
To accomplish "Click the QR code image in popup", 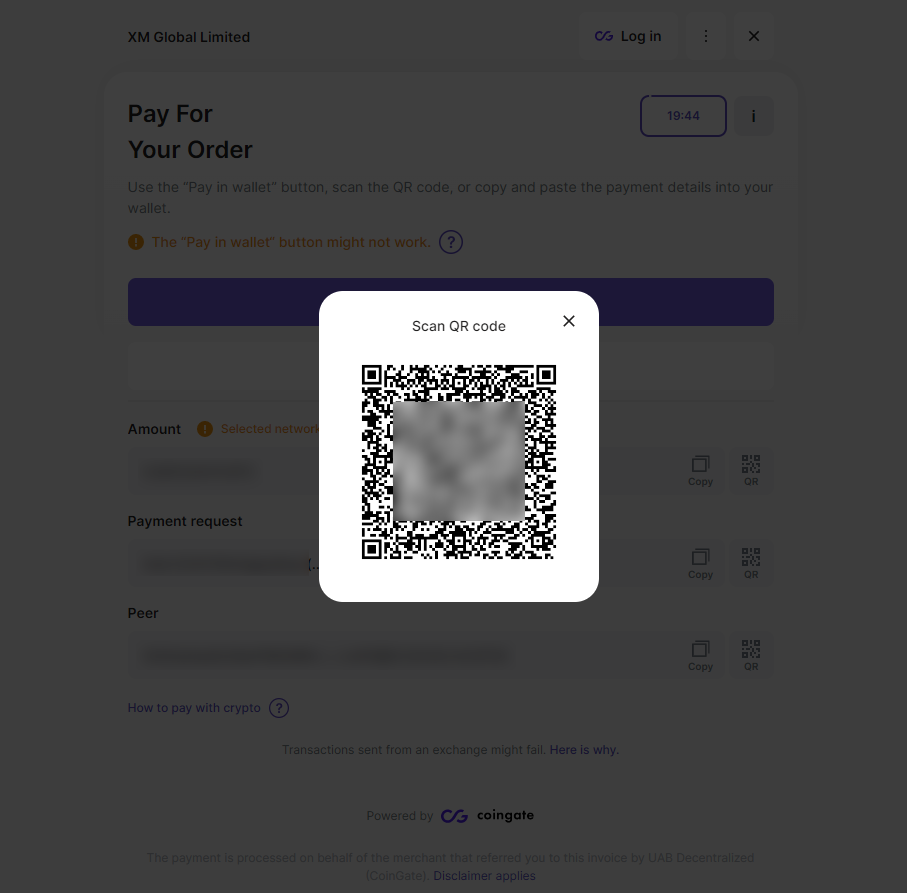I will [x=459, y=462].
